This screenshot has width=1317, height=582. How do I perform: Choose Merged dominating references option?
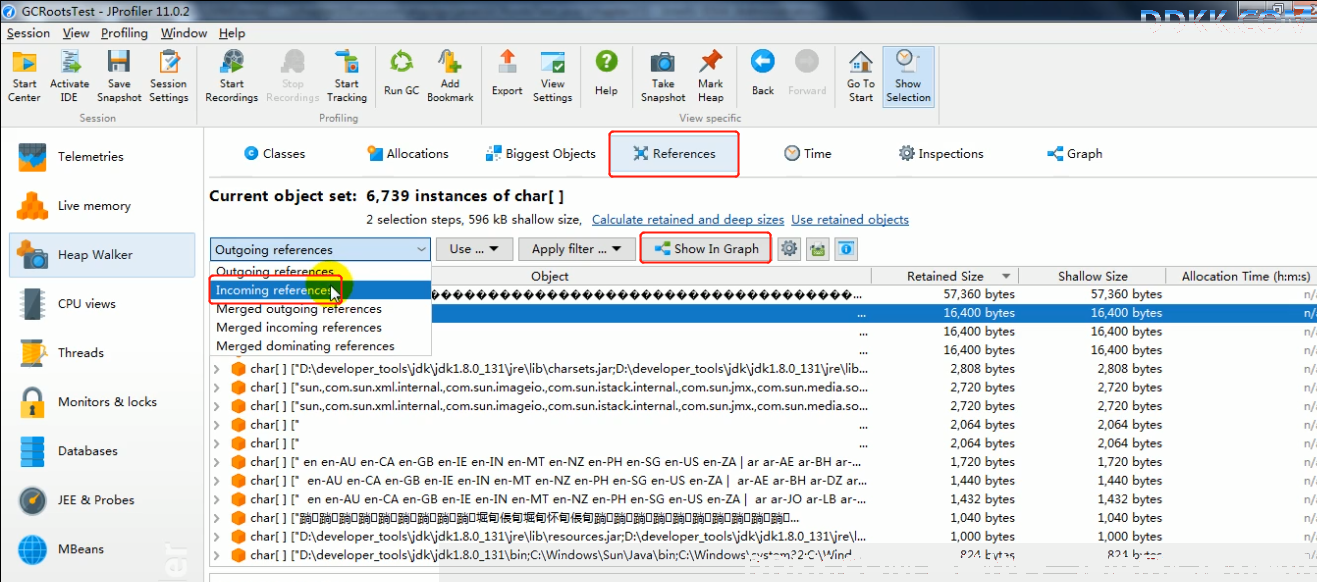coord(321,346)
